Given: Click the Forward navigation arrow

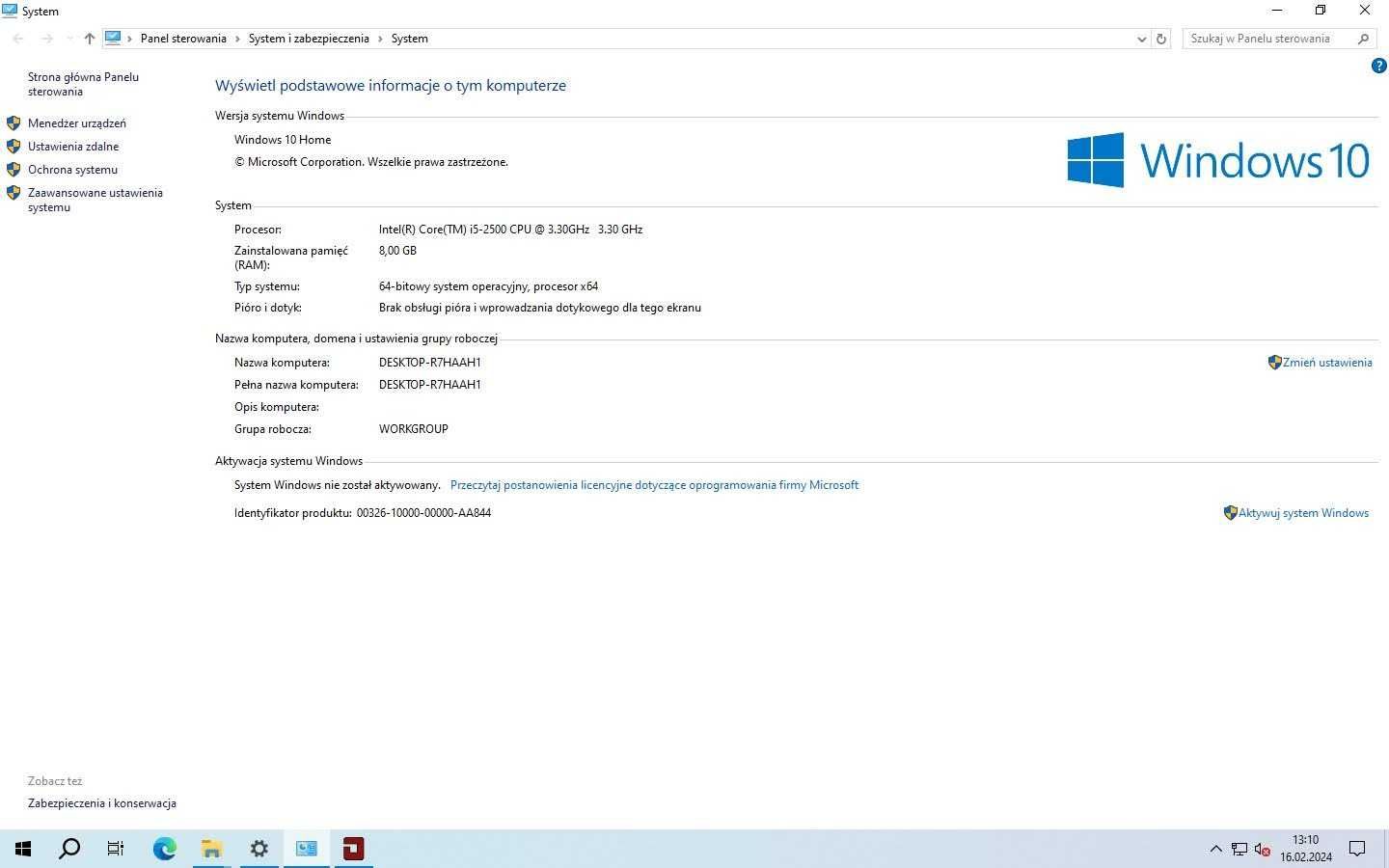Looking at the screenshot, I should pyautogui.click(x=46, y=39).
